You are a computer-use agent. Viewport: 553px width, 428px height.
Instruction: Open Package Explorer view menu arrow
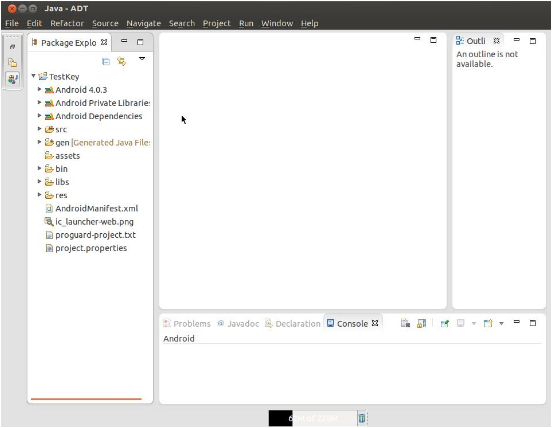pyautogui.click(x=142, y=59)
